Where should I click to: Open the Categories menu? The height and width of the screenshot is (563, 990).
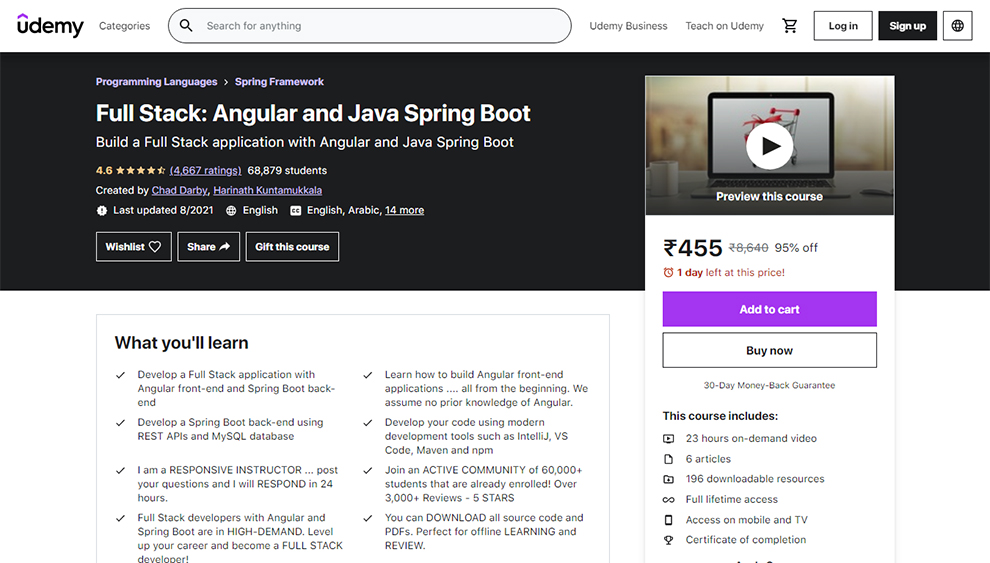124,26
